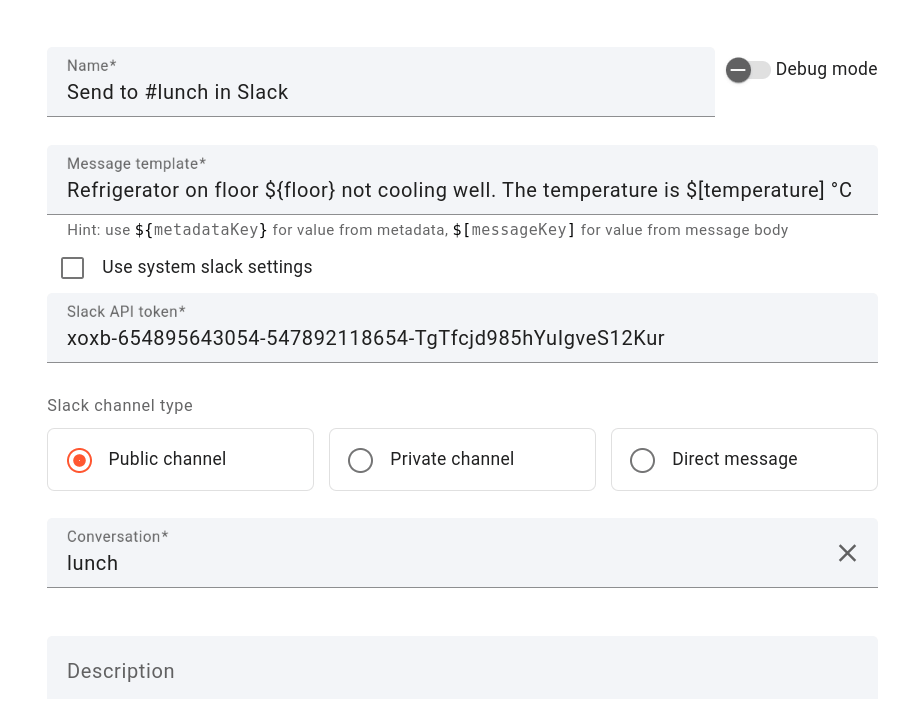
Task: Clear the Conversation field with the X icon
Action: coord(847,553)
